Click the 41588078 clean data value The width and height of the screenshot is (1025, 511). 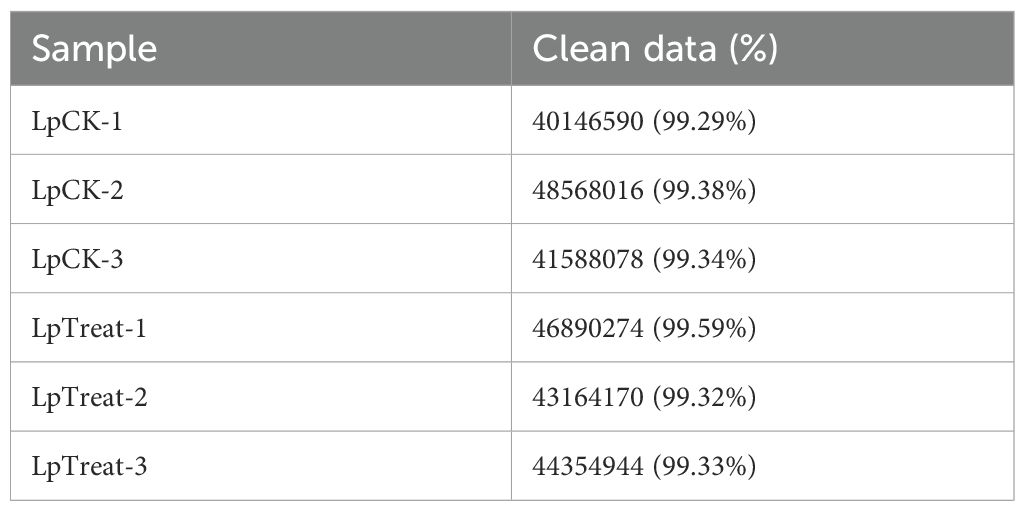pos(588,259)
